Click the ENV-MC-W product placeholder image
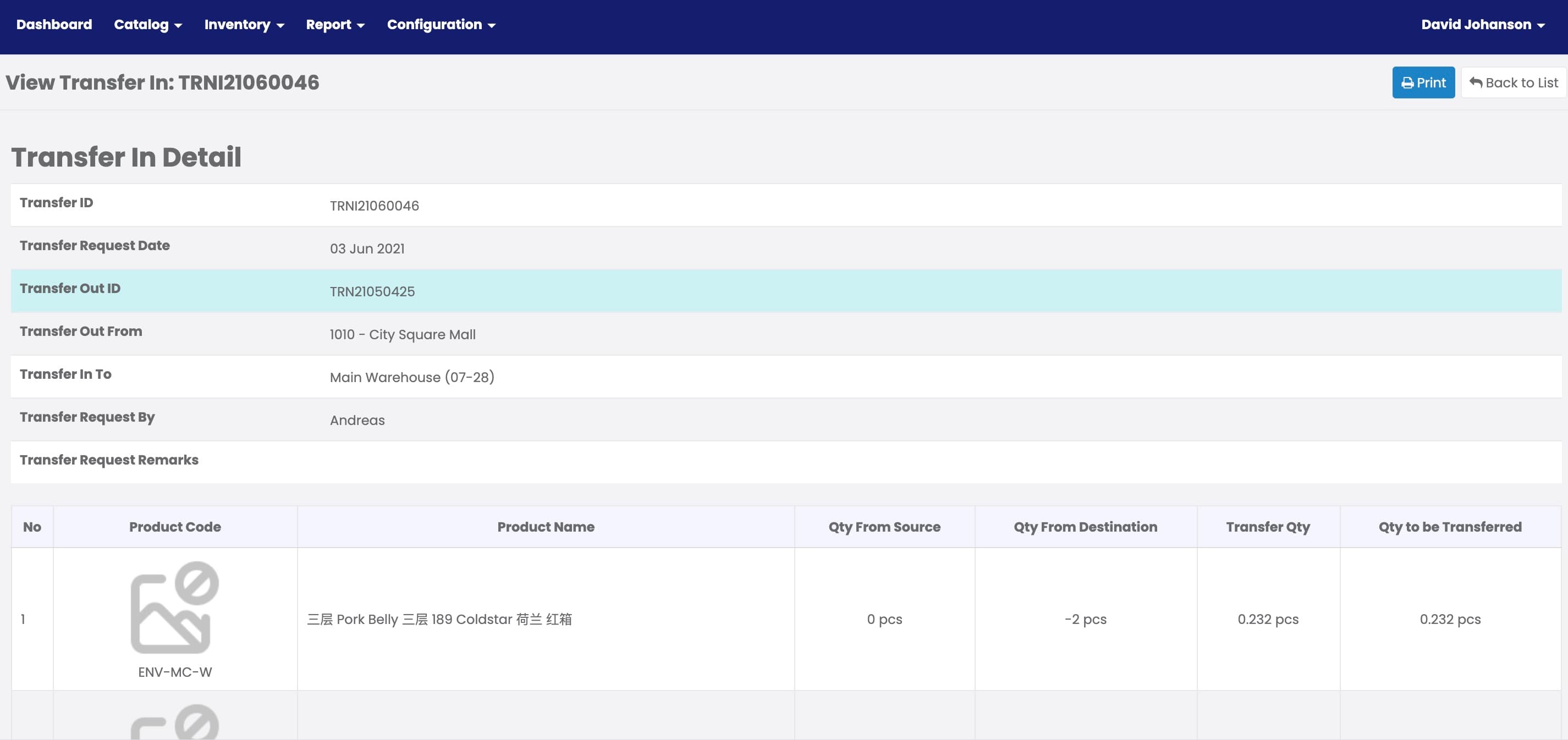1568x740 pixels. click(175, 608)
